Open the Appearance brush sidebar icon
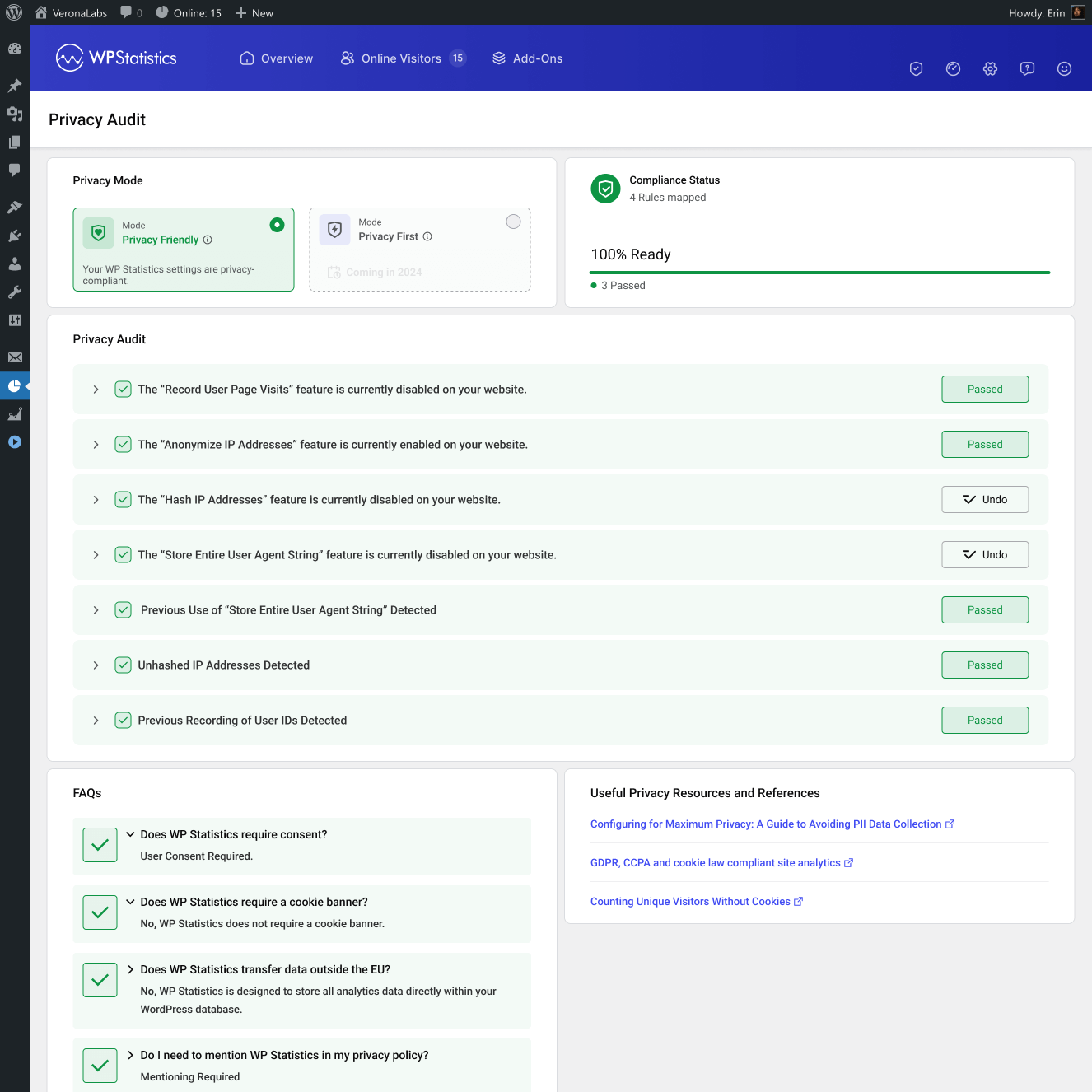Image resolution: width=1092 pixels, height=1092 pixels. (x=15, y=207)
